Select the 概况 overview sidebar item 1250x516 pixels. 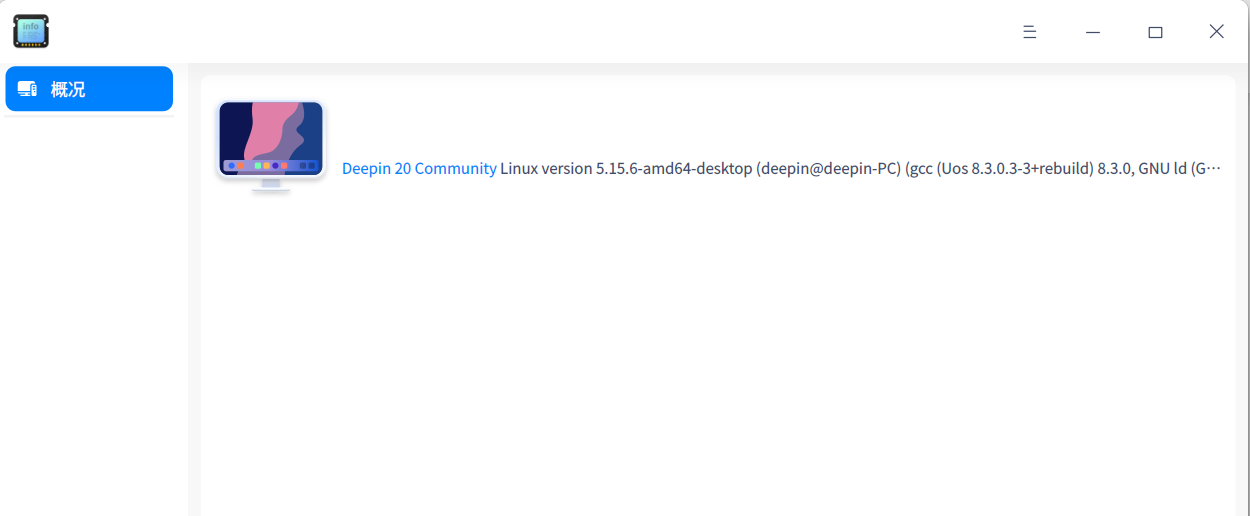tap(89, 89)
